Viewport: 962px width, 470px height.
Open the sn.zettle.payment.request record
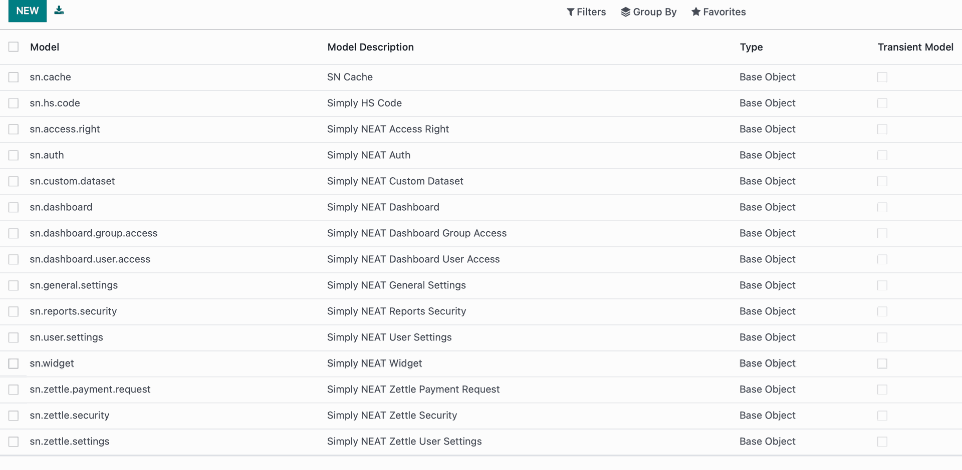(x=90, y=390)
